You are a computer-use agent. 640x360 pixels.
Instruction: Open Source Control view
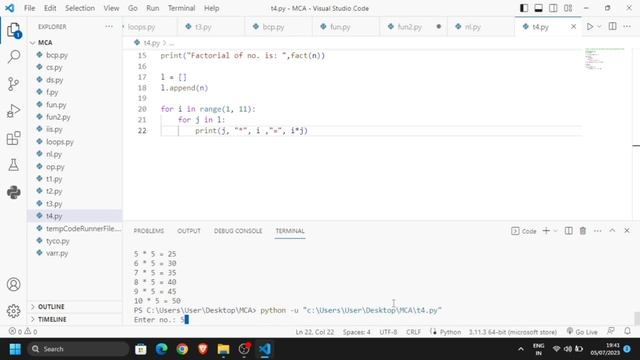pyautogui.click(x=13, y=84)
